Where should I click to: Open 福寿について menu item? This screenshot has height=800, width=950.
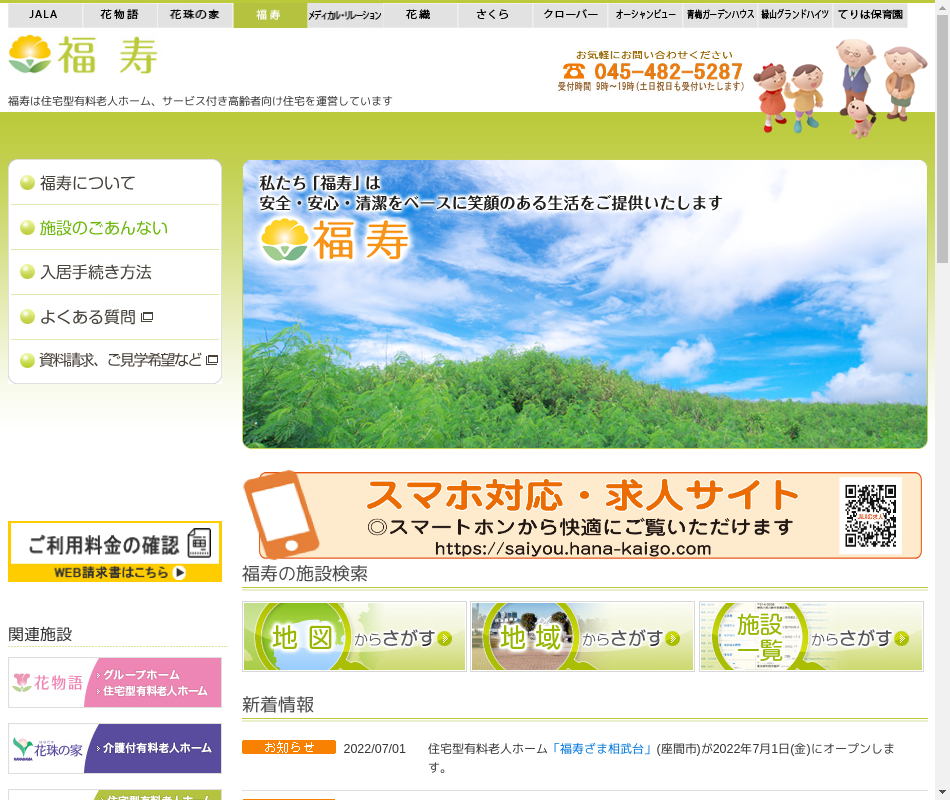[x=115, y=183]
